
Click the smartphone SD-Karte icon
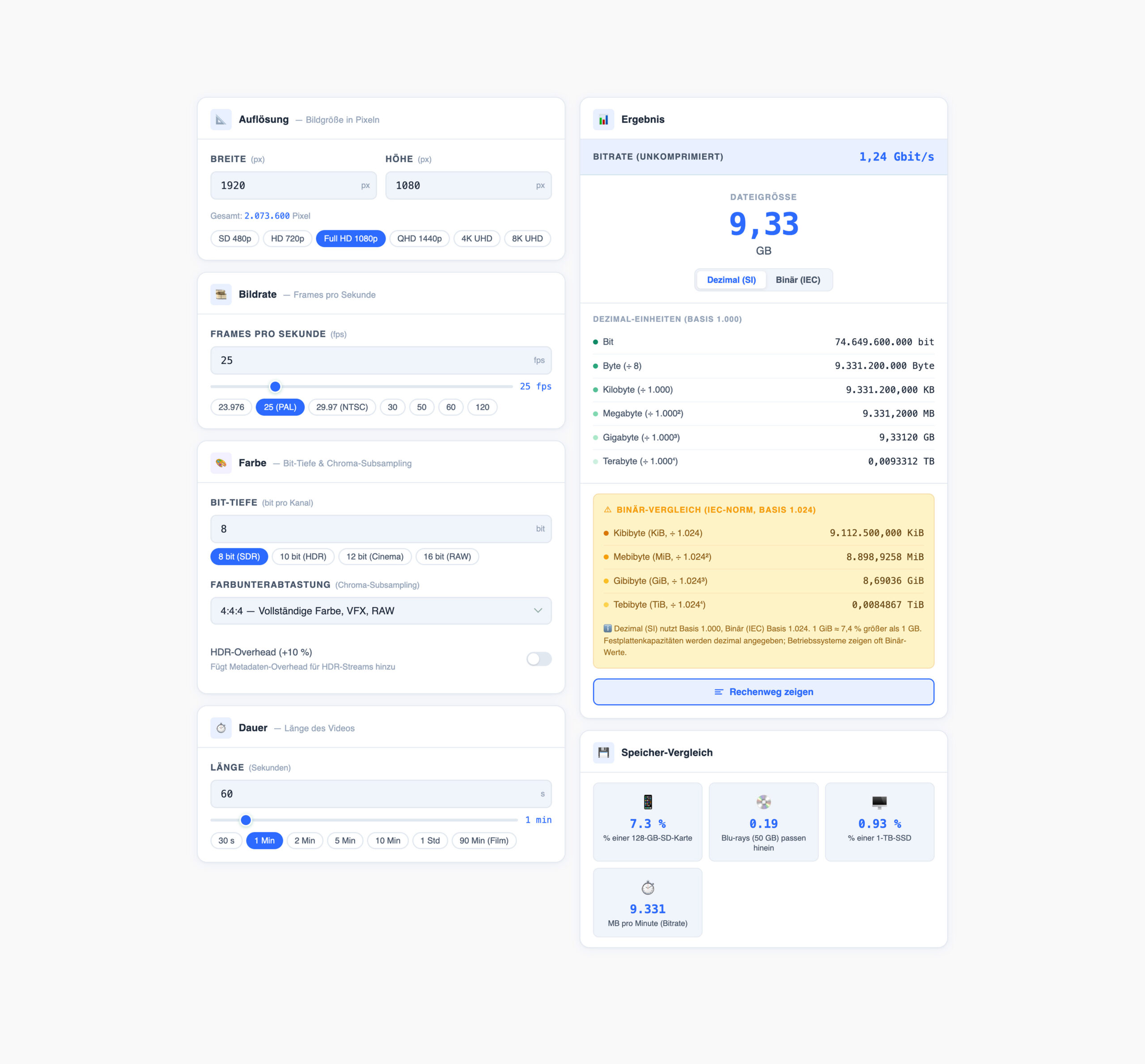tap(647, 802)
